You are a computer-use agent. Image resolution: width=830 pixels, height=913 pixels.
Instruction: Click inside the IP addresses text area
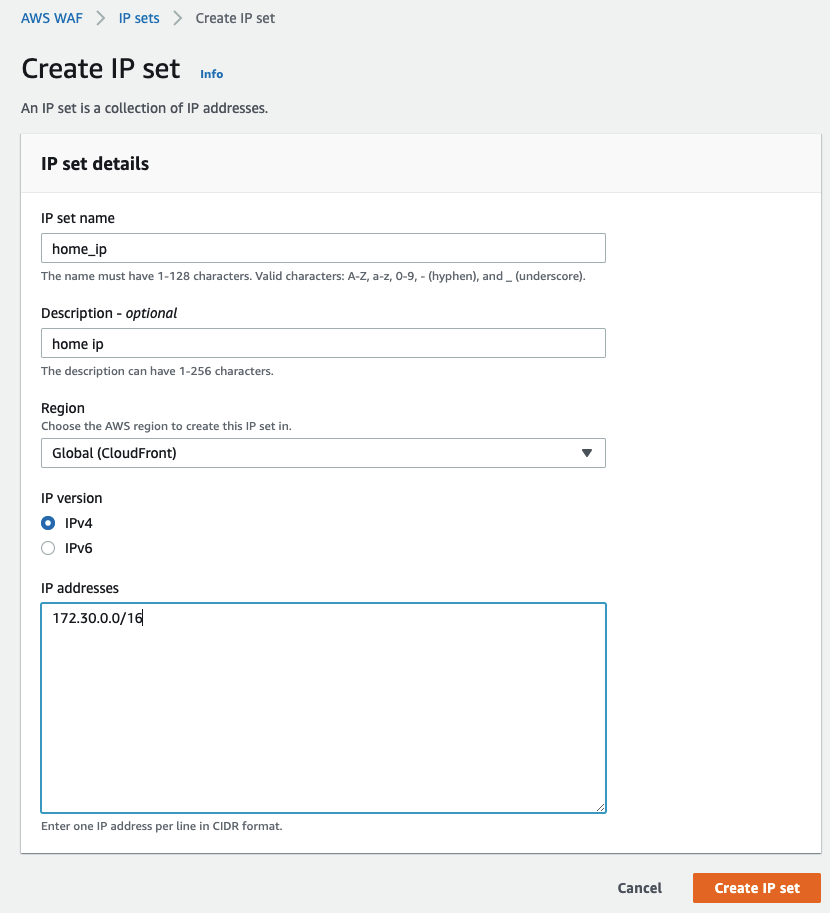coord(323,708)
